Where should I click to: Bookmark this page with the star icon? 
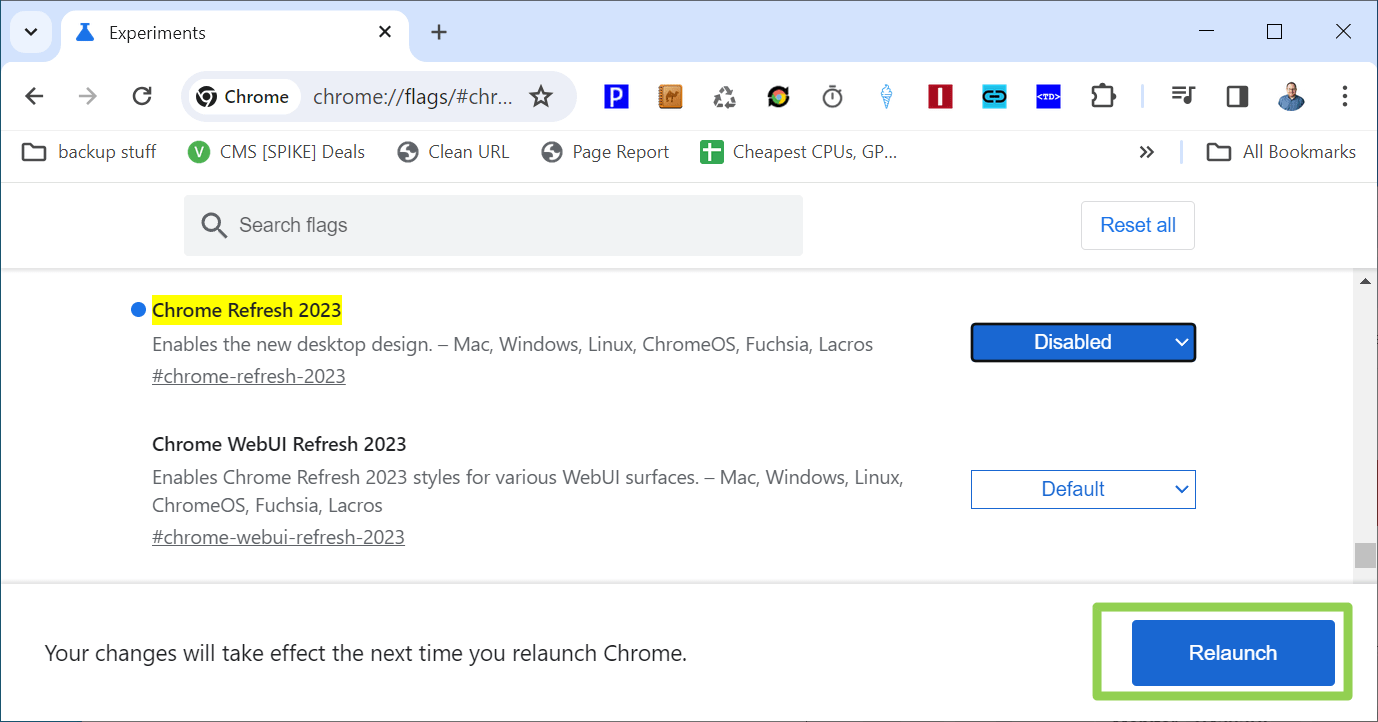(541, 97)
